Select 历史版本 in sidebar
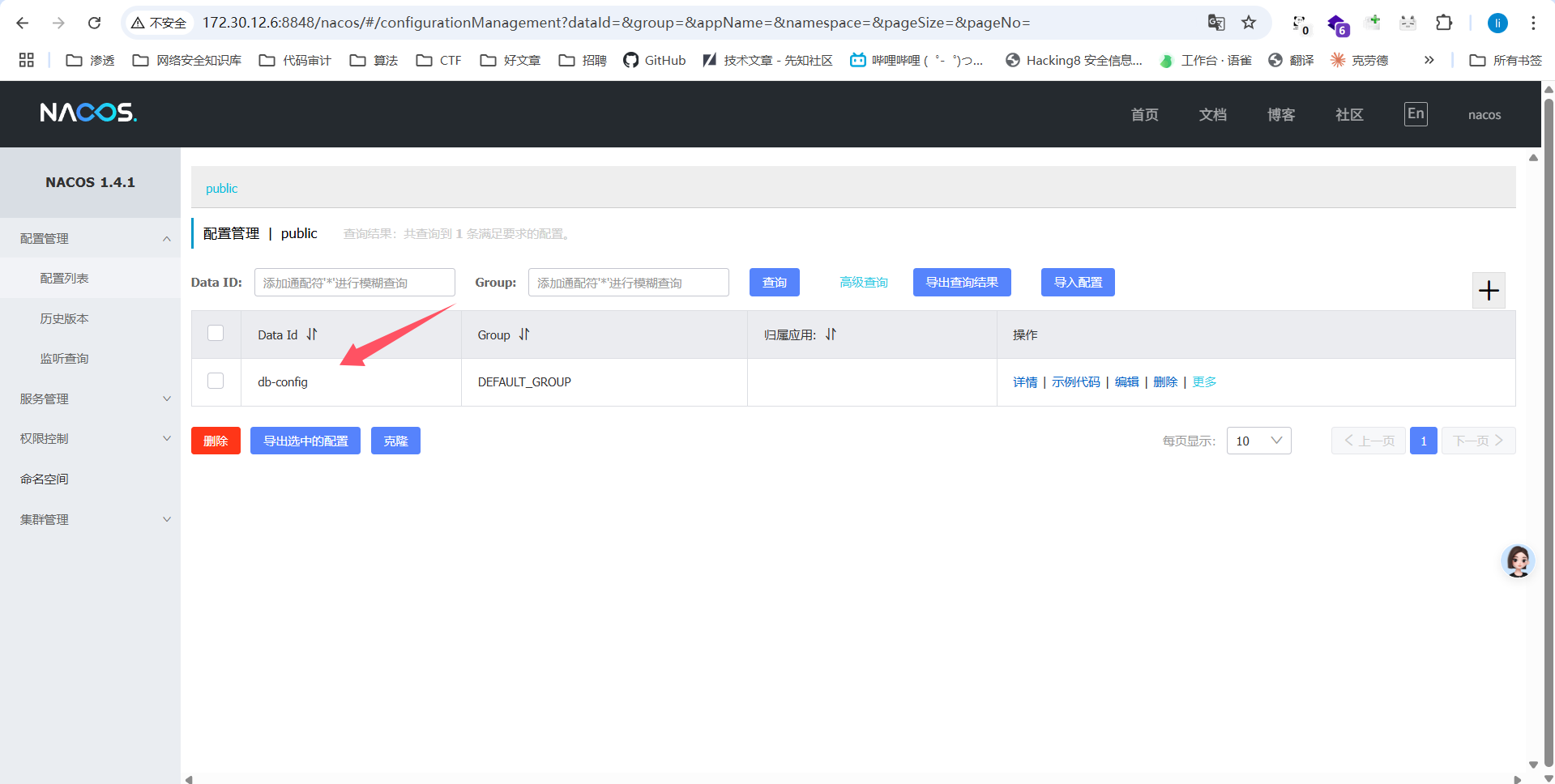The height and width of the screenshot is (784, 1555). 90,318
